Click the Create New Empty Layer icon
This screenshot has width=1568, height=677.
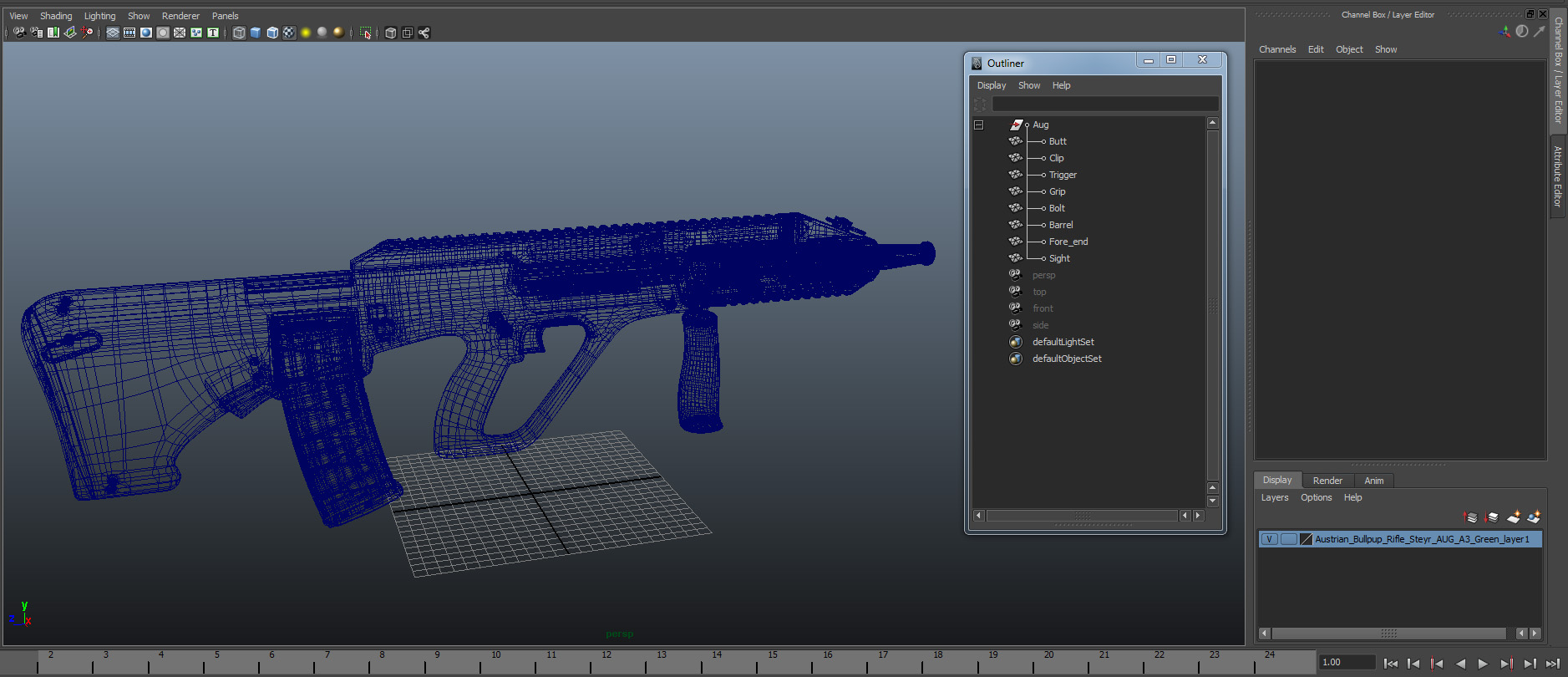click(x=1513, y=517)
